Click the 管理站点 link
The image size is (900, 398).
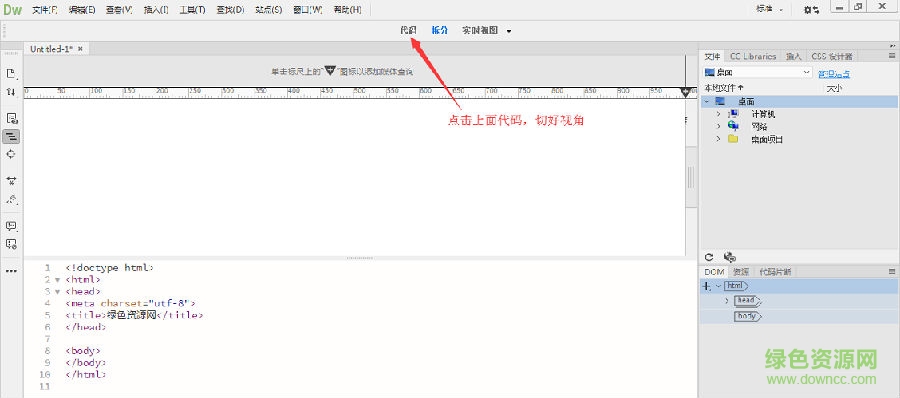834,74
